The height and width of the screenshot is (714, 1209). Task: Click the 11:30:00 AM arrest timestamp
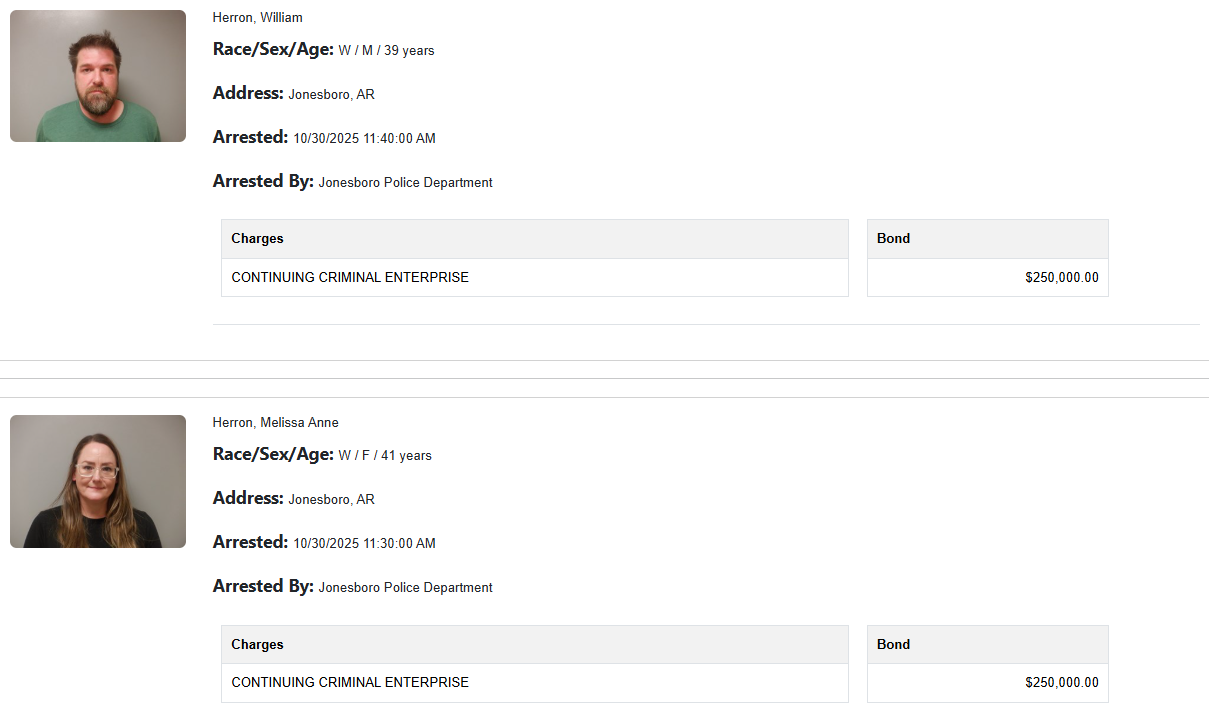coord(364,544)
